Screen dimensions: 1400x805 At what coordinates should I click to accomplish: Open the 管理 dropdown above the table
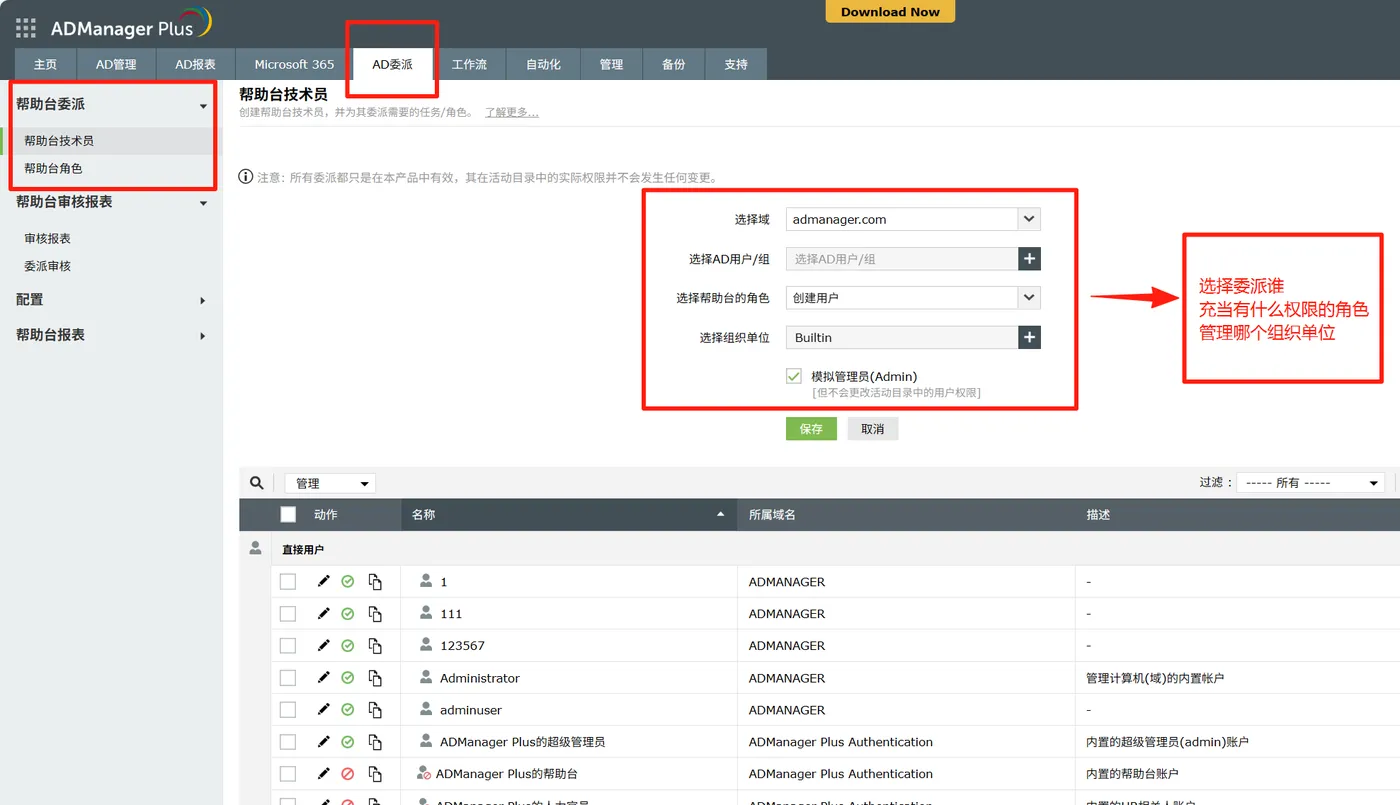point(330,483)
